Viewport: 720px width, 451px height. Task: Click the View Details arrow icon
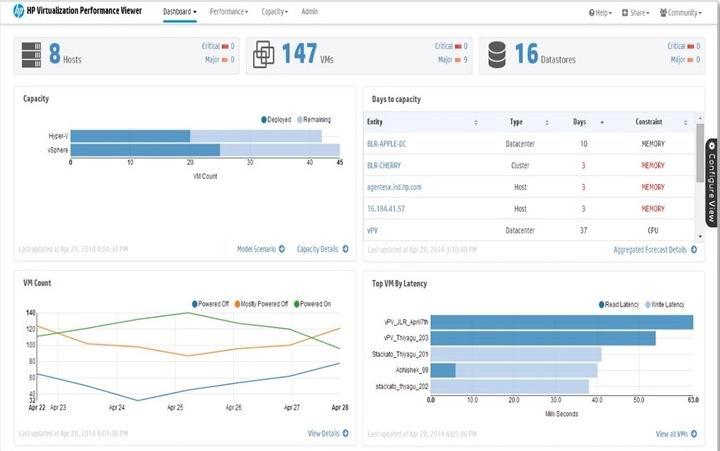[345, 433]
